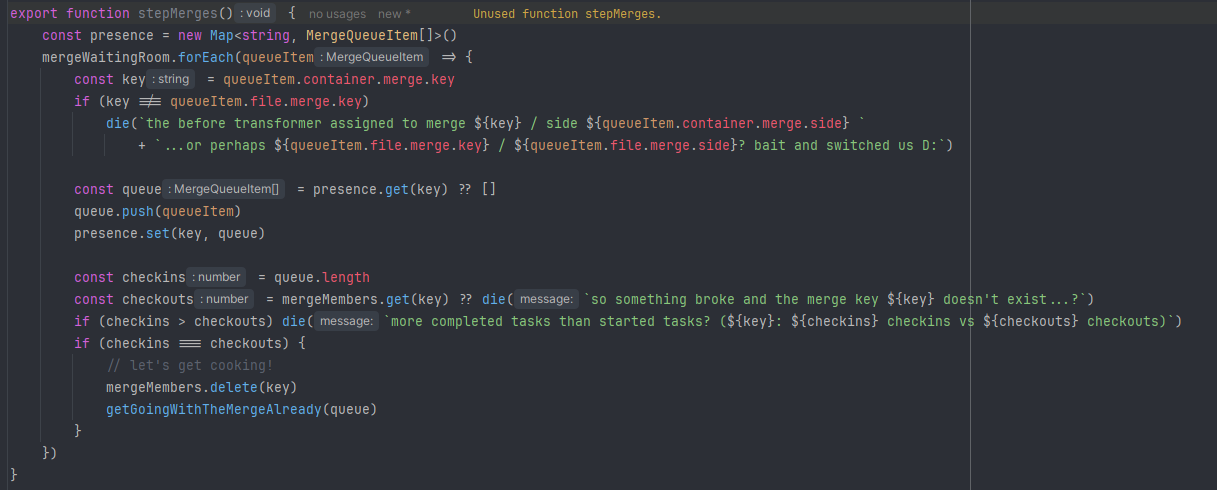1217x490 pixels.
Task: Click "message:" hint on checkins > checkouts line
Action: 345,321
